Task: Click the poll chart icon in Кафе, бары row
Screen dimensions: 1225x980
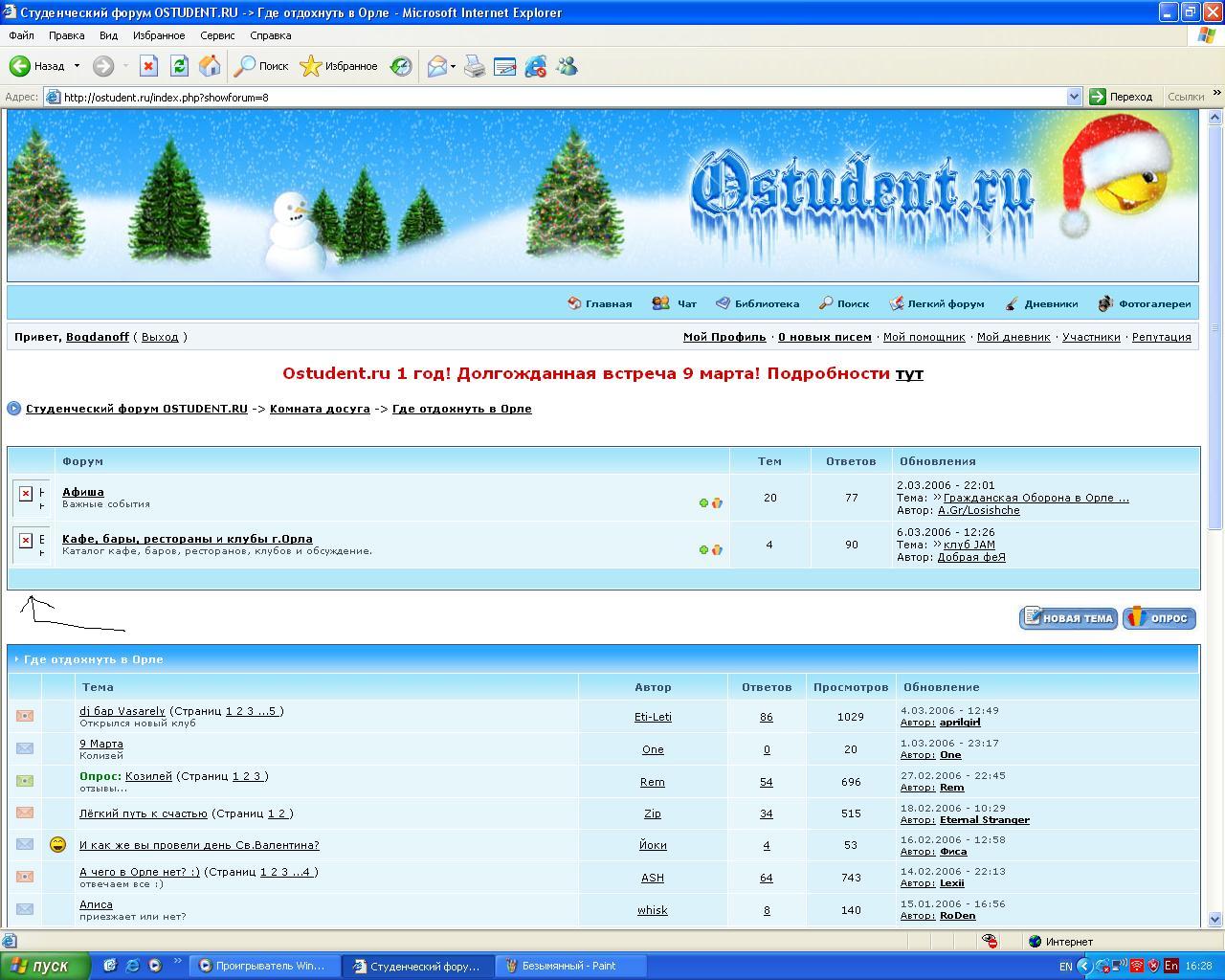Action: (x=717, y=549)
